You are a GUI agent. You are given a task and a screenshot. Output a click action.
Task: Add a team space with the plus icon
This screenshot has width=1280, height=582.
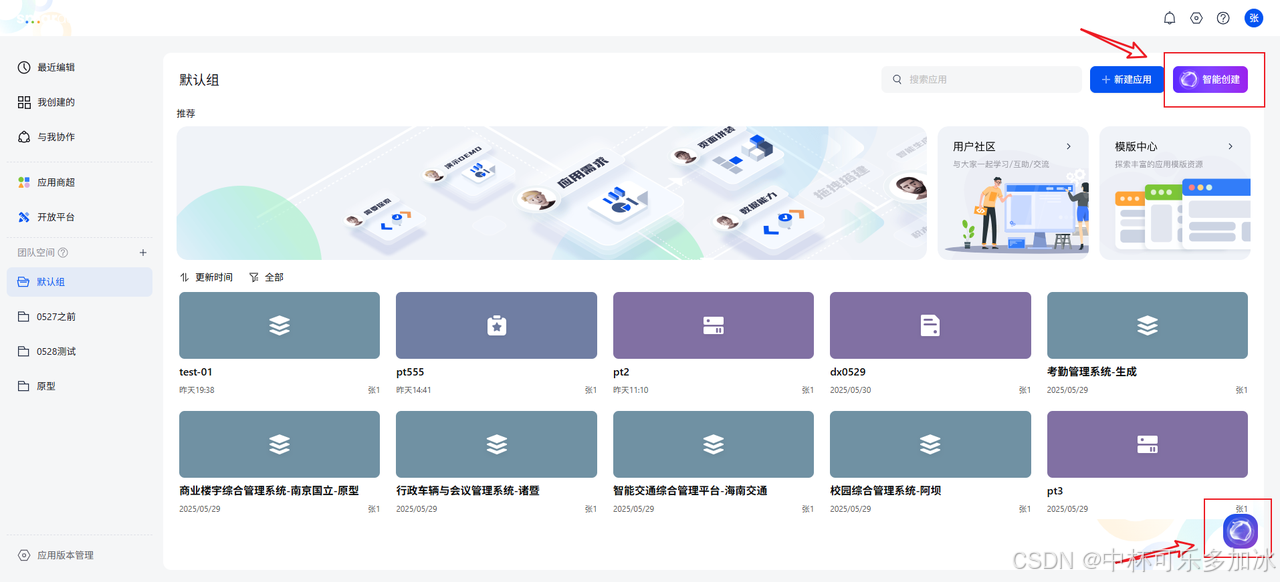click(x=143, y=253)
